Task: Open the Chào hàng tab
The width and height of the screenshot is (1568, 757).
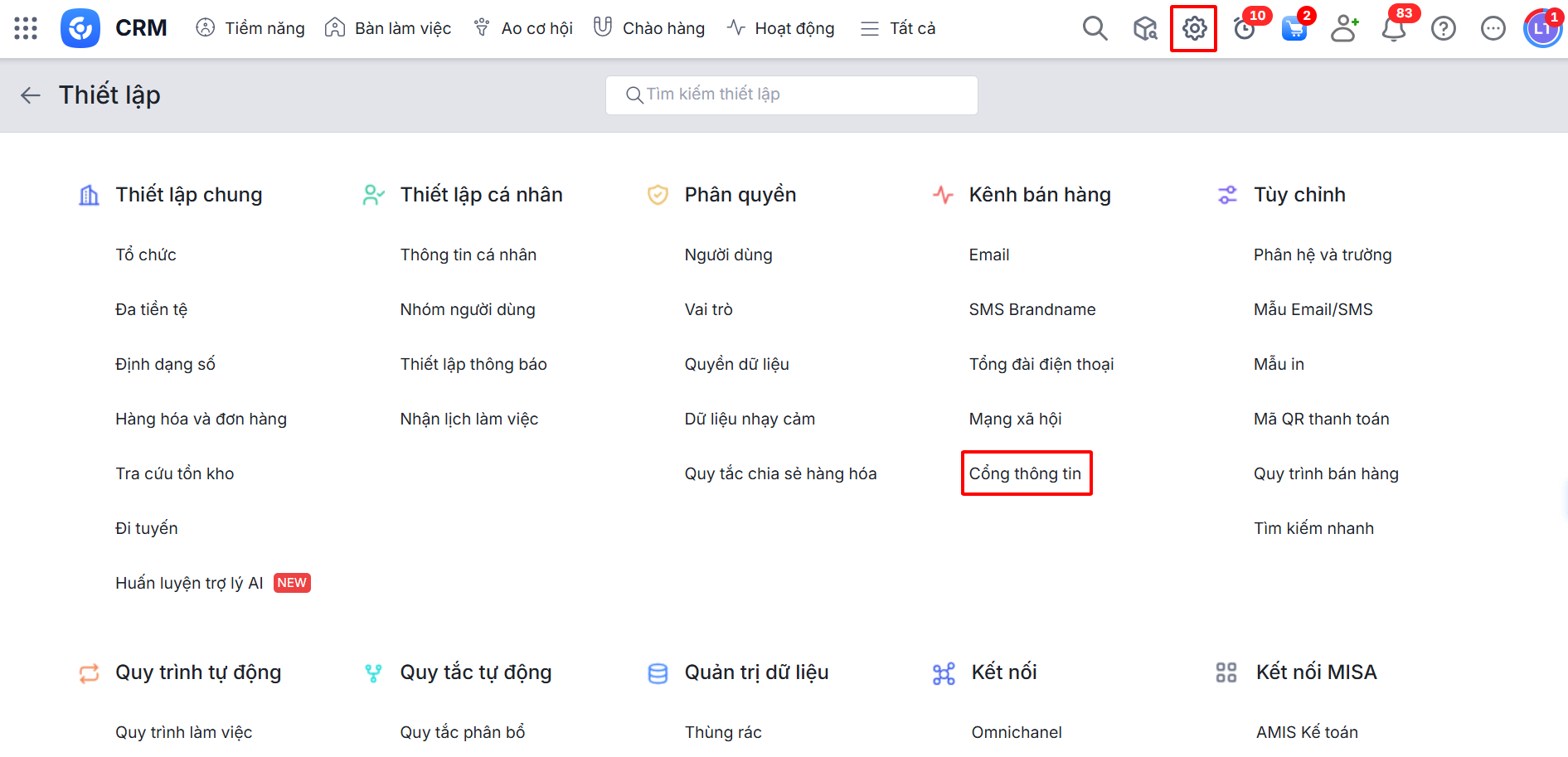Action: click(x=649, y=29)
